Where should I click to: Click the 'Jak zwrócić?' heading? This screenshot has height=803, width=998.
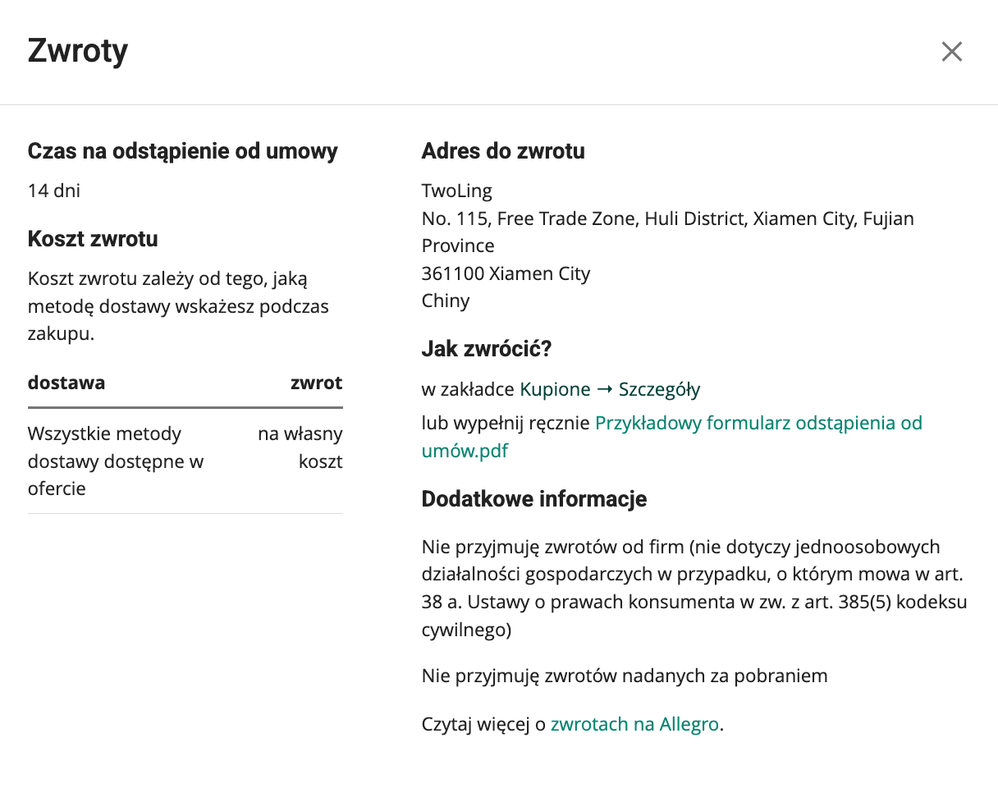(x=486, y=349)
